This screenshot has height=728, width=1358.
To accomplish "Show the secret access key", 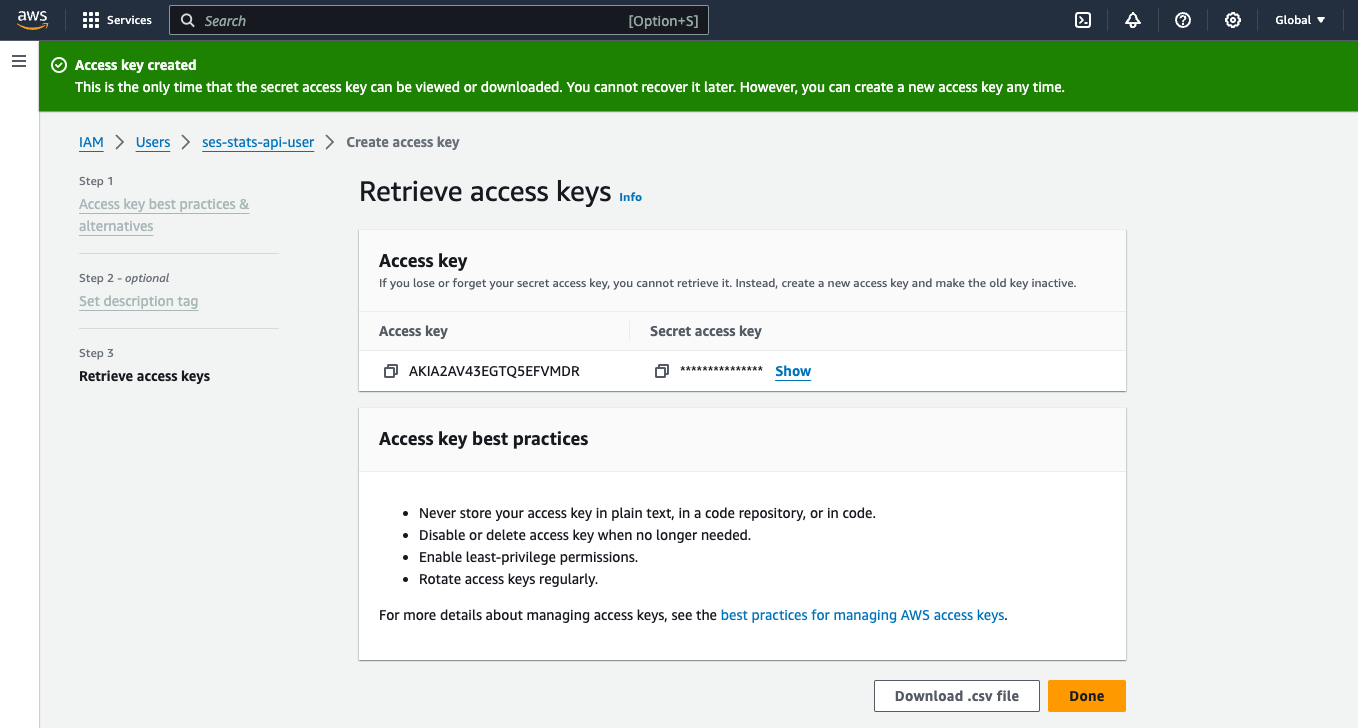I will (x=793, y=371).
